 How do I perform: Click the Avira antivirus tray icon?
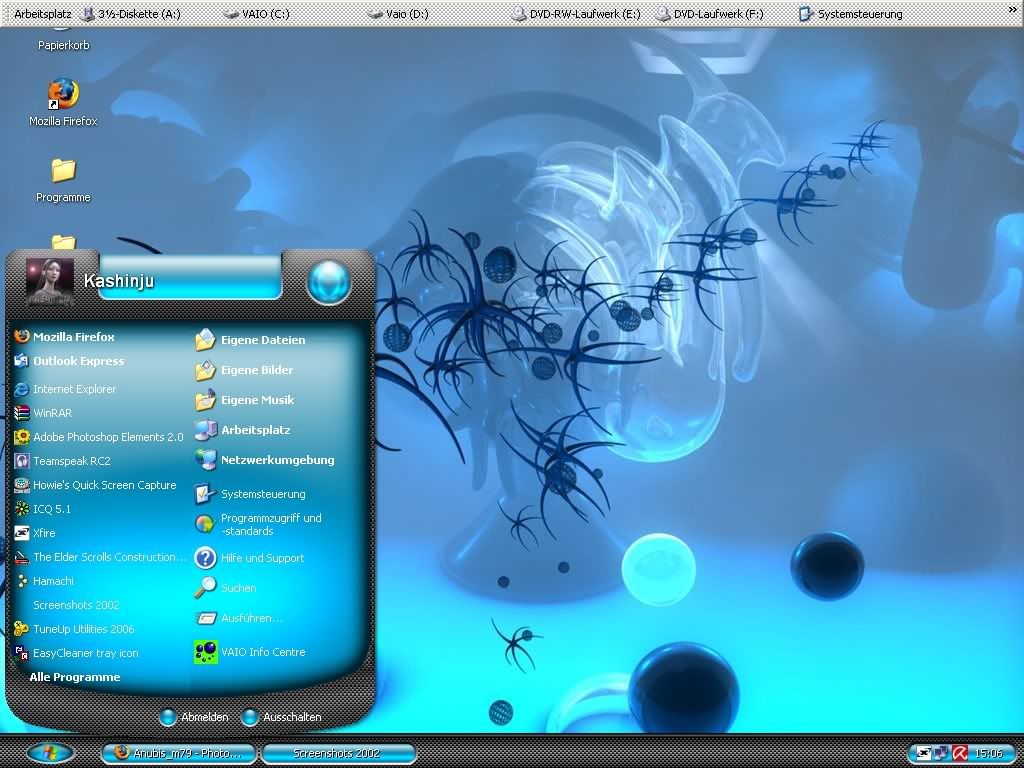[958, 753]
